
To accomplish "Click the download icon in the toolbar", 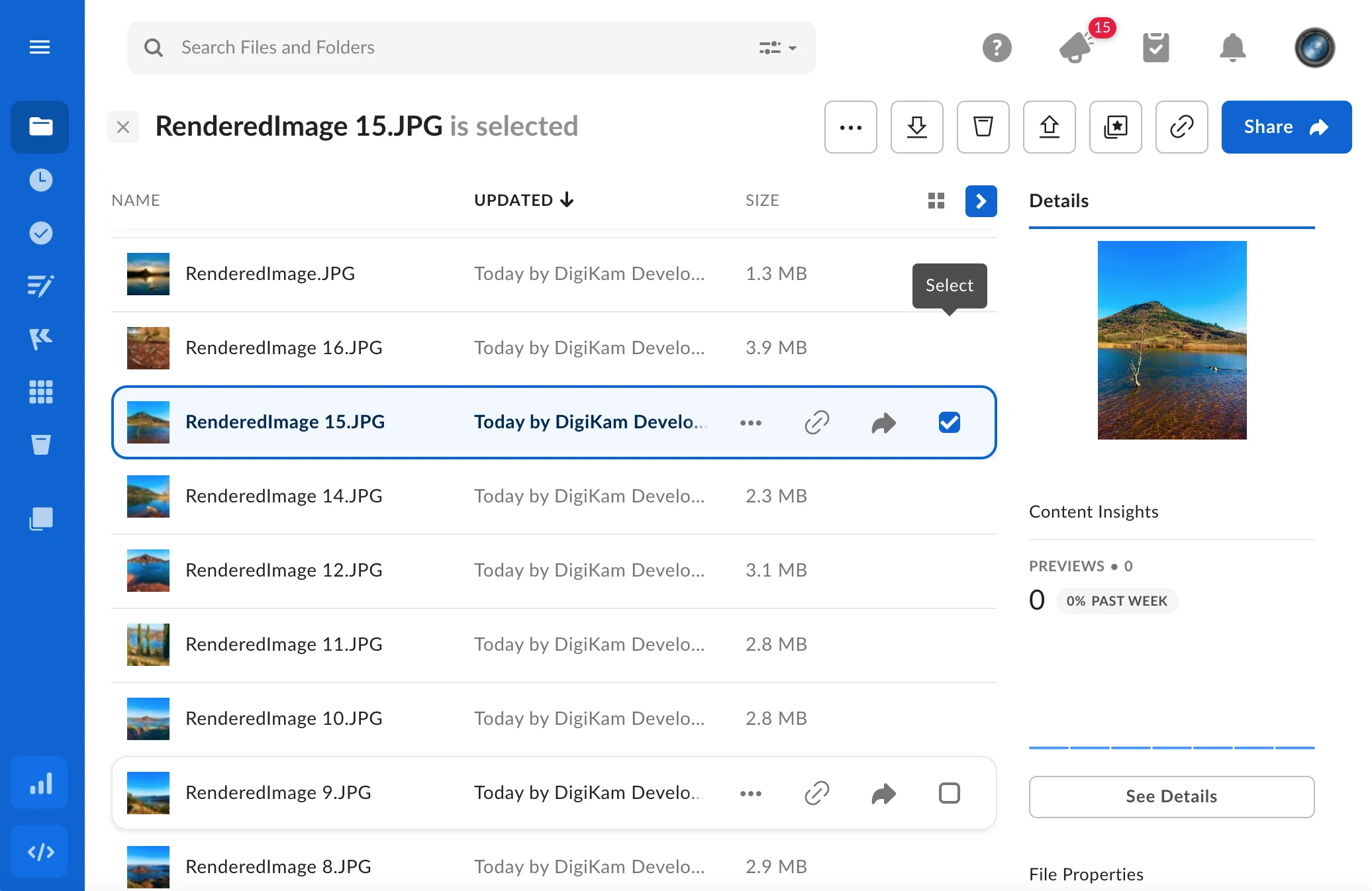I will 916,127.
